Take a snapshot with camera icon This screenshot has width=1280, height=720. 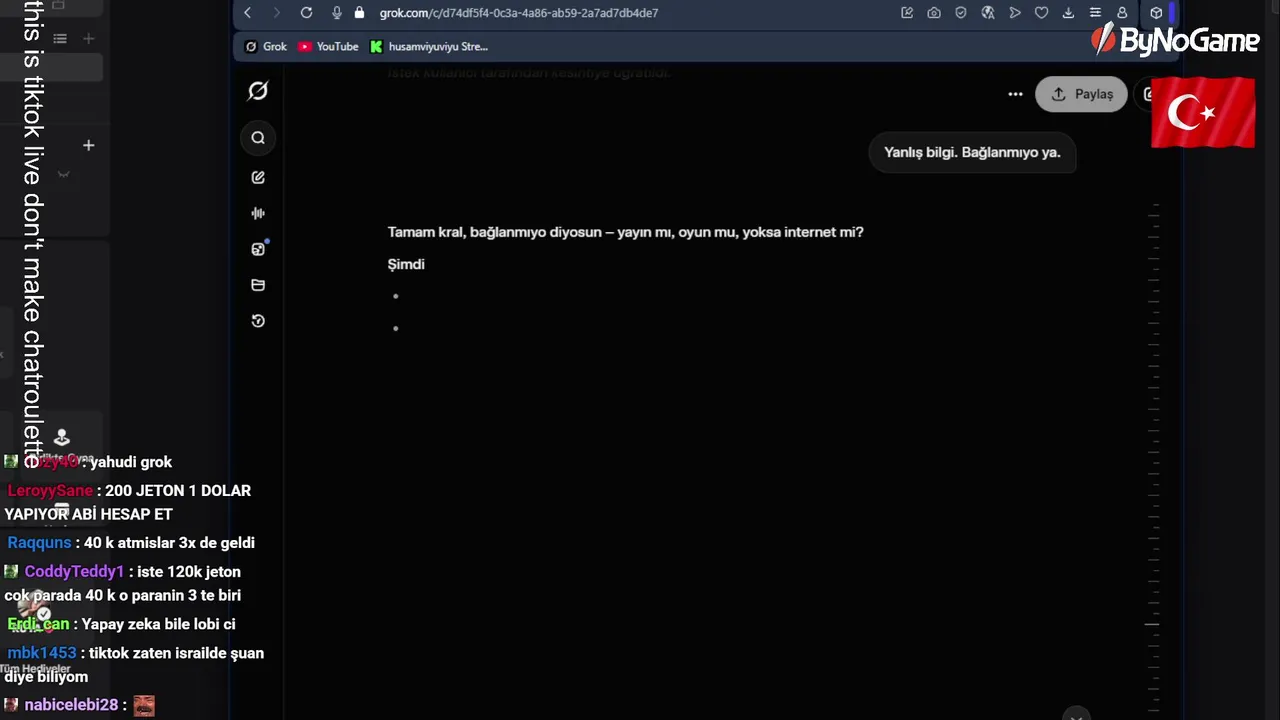[934, 13]
